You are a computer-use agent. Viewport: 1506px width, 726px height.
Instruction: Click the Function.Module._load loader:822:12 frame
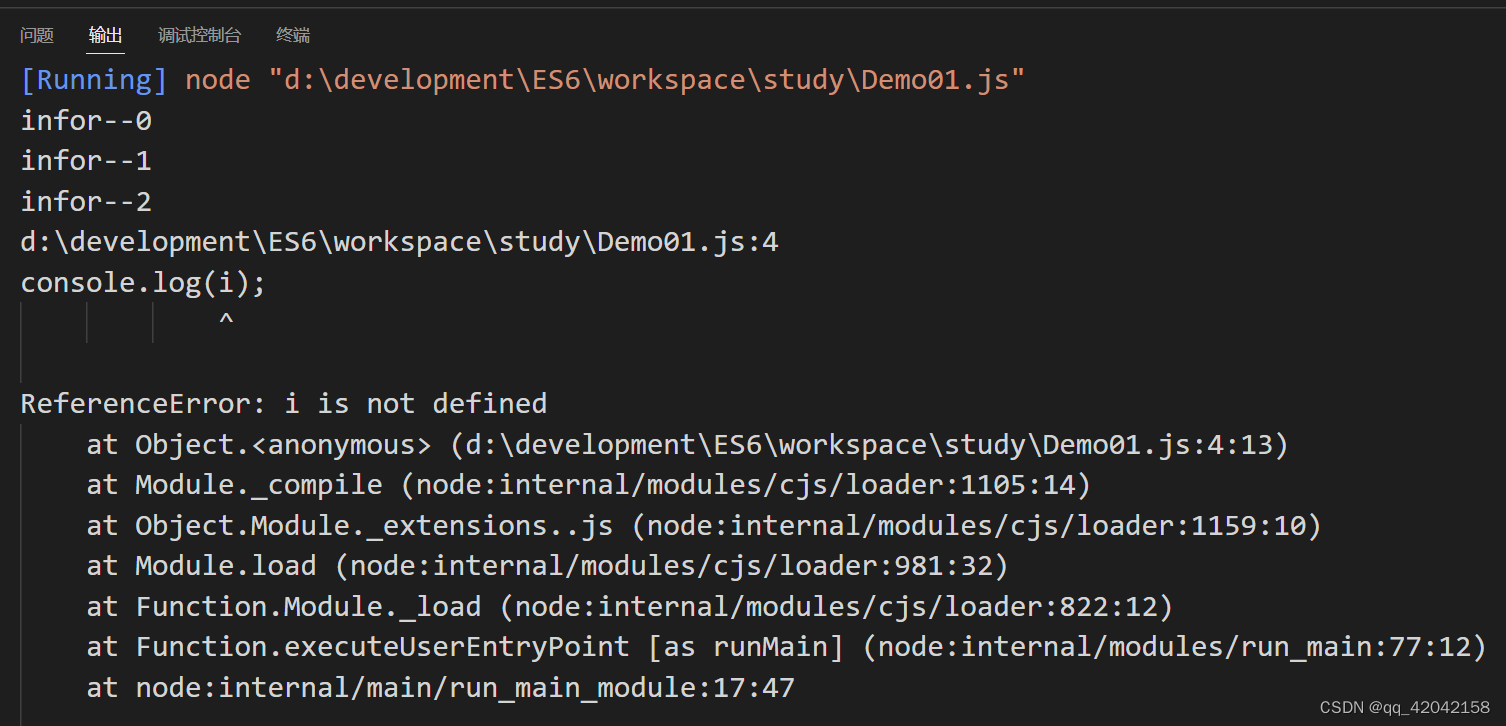[x=629, y=607]
